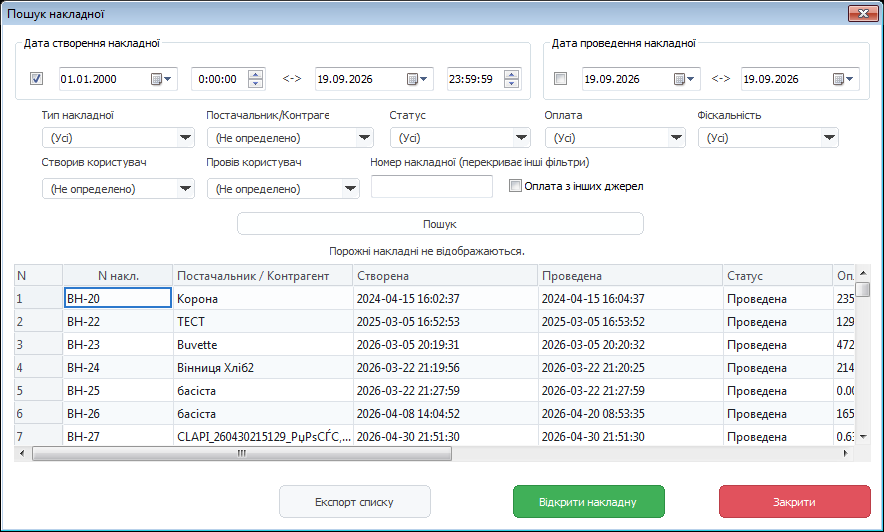Open calendar for posting start date
This screenshot has height=532, width=884.
684,79
